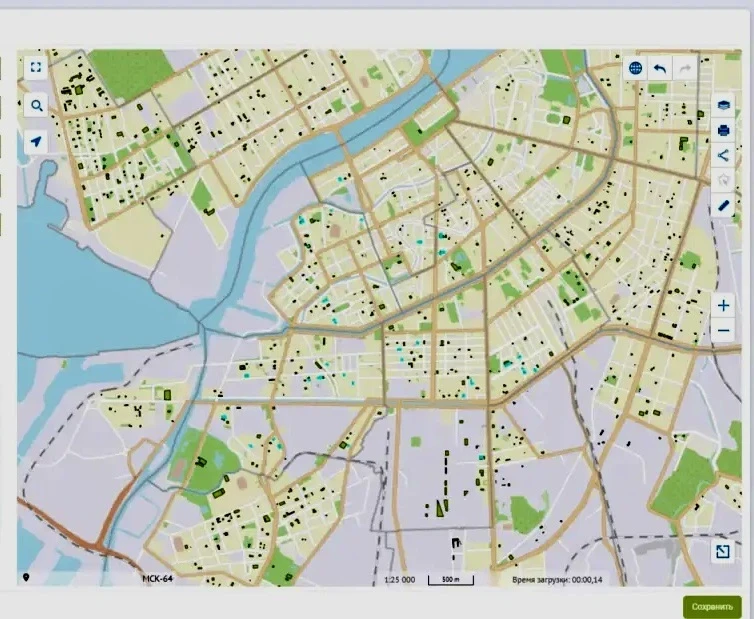Click the МСК-64 coordinate system label
The height and width of the screenshot is (619, 754).
coord(157,579)
